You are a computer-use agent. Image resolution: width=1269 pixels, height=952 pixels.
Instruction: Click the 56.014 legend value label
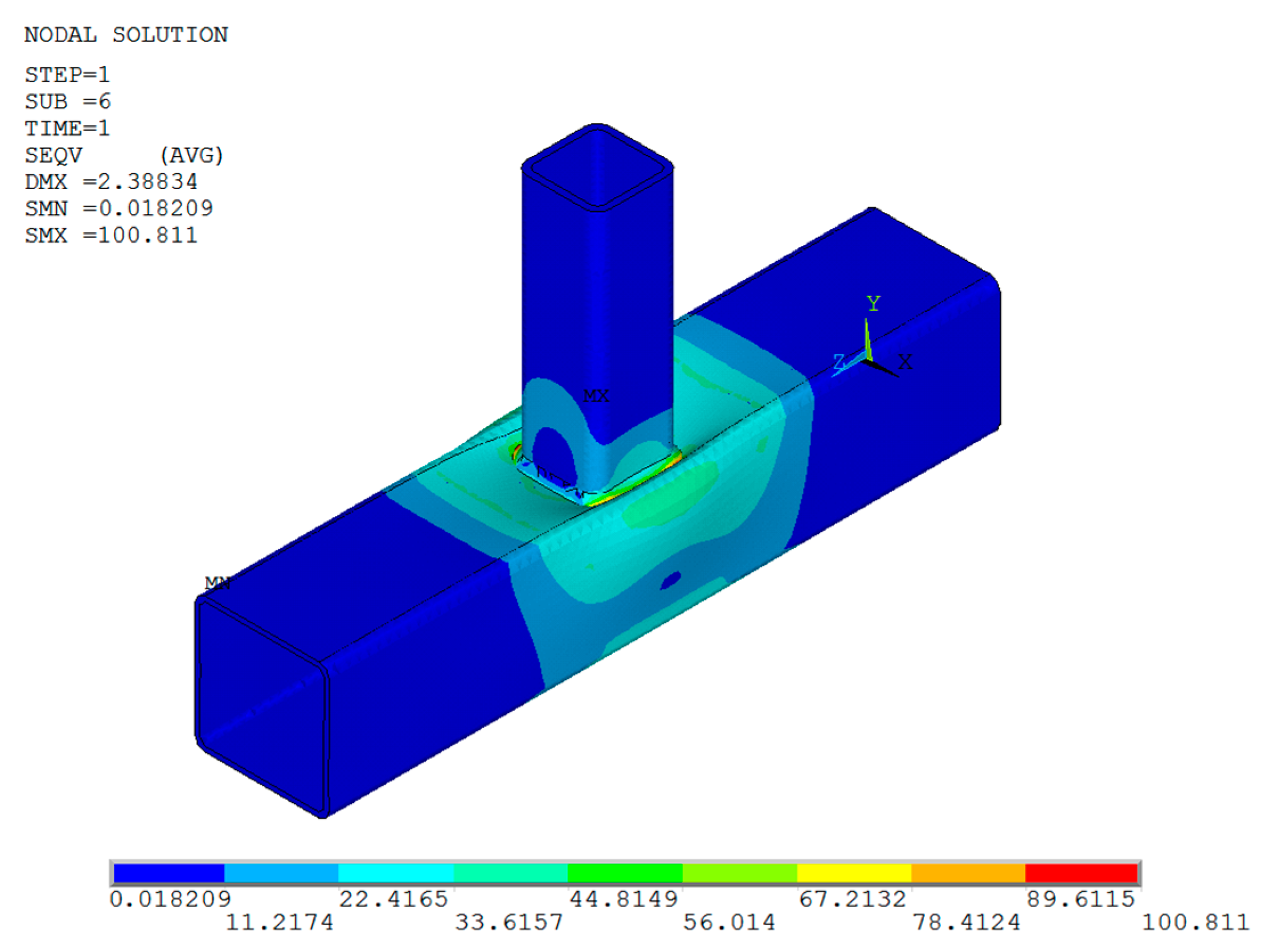[729, 922]
